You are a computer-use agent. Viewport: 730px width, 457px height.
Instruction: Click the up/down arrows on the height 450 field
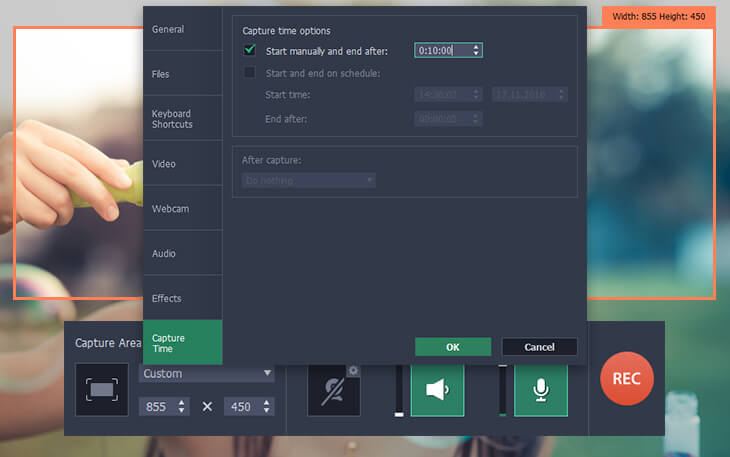click(x=266, y=406)
